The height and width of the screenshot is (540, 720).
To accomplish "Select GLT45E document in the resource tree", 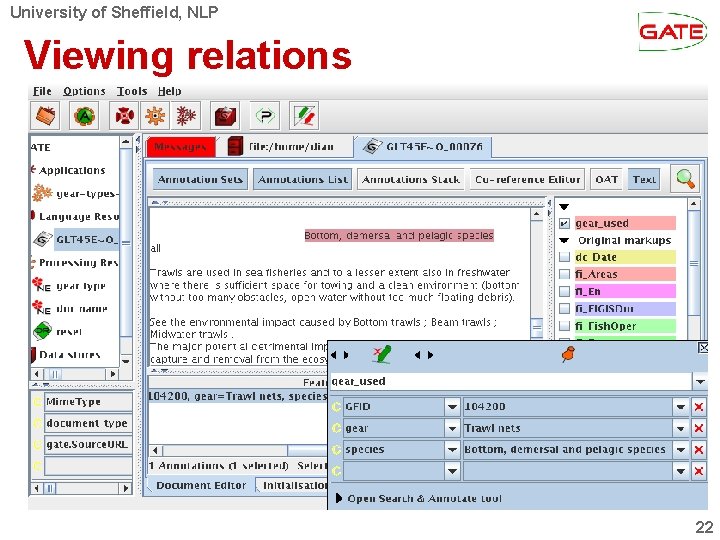I will coord(76,239).
